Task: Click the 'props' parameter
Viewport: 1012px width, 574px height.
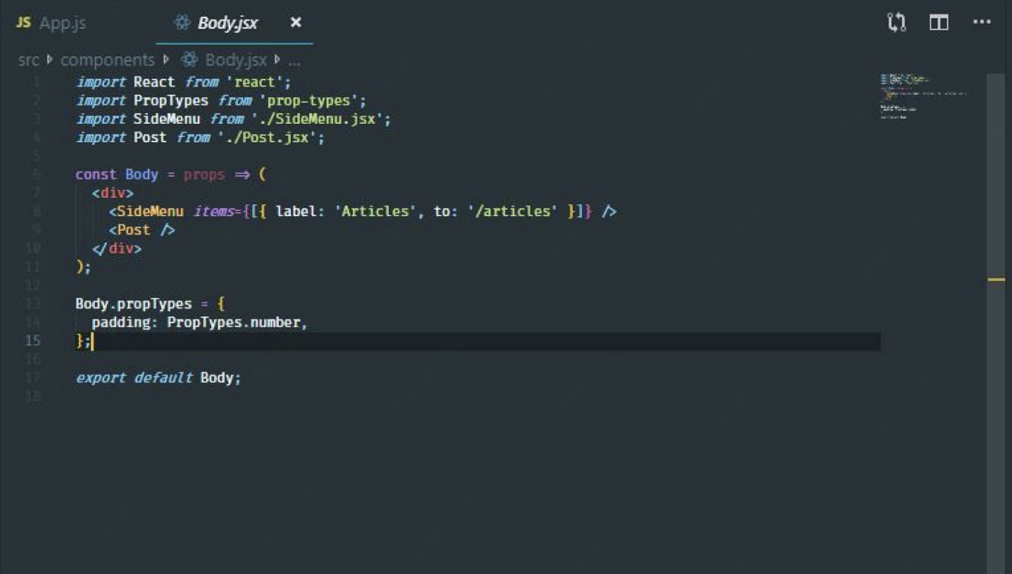Action: pos(204,175)
